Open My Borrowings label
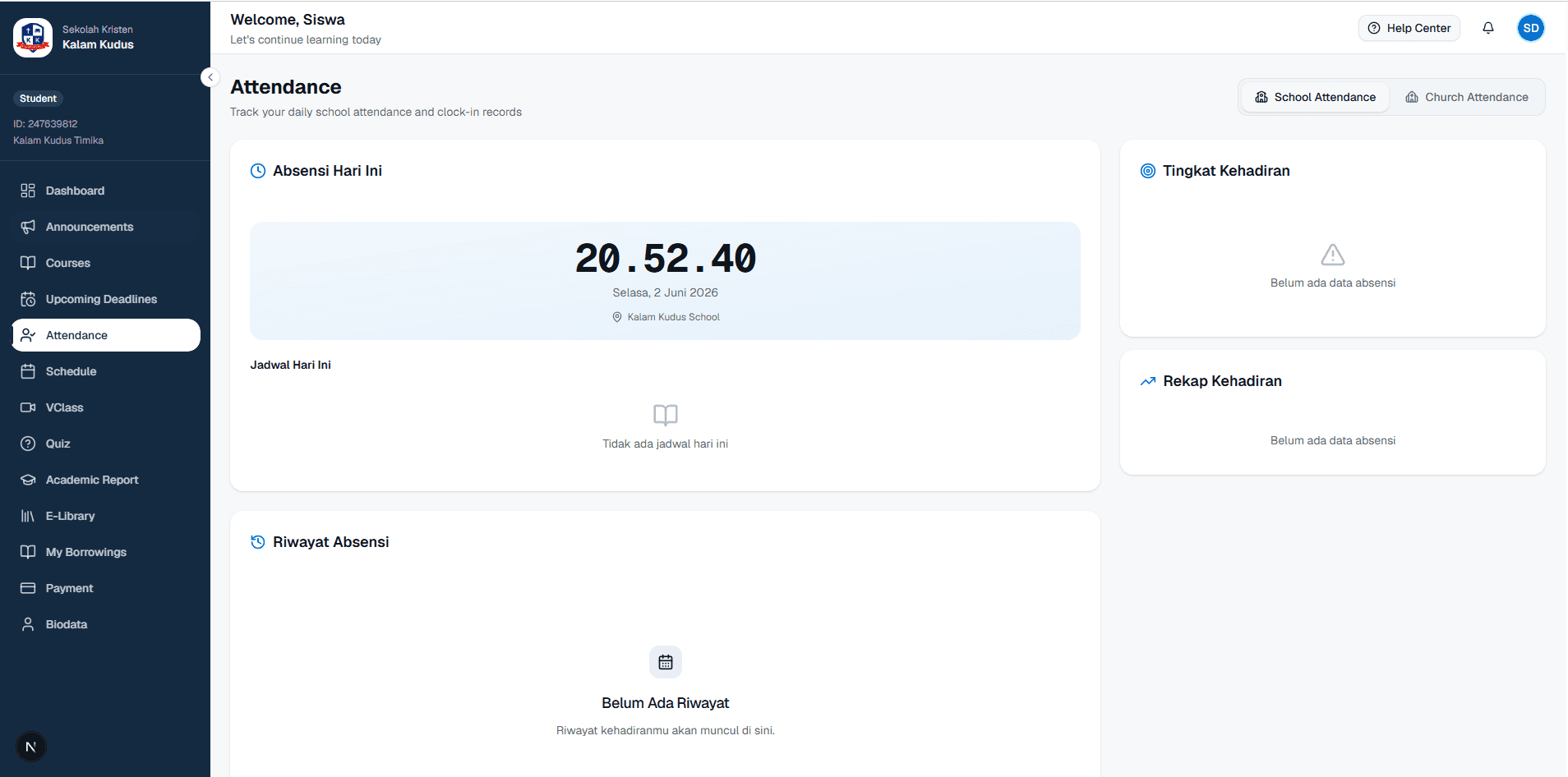This screenshot has width=1568, height=777. (86, 552)
